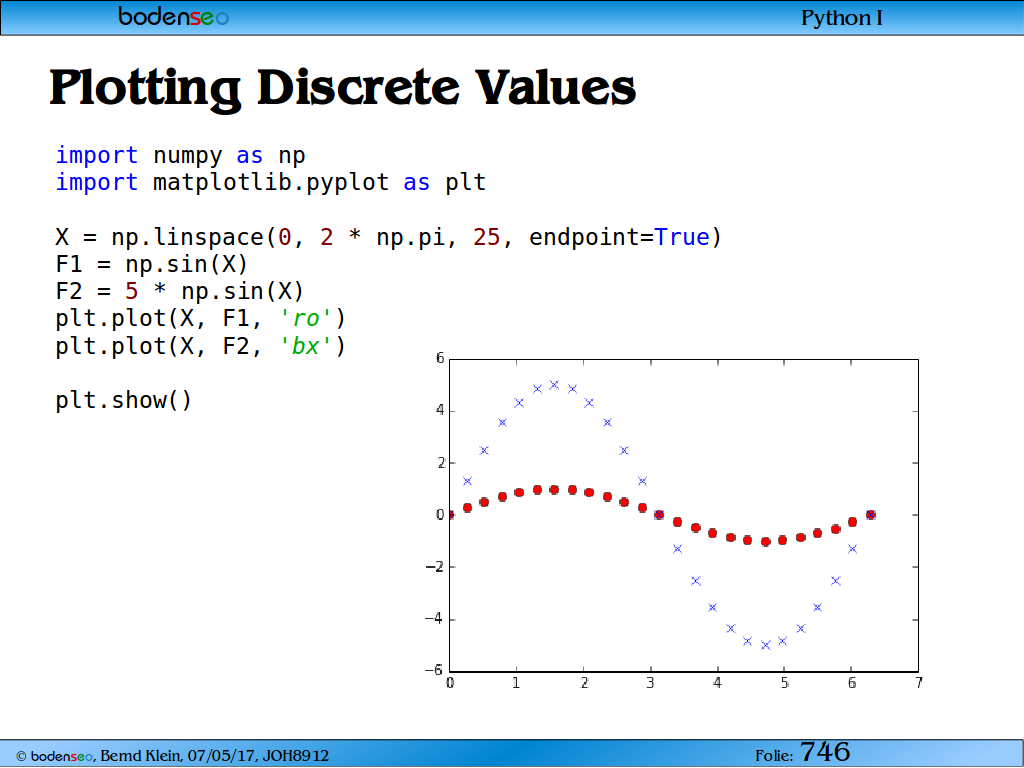Click the copyright text 'Bernd Klein, 07/05/17, JOH8912'
This screenshot has width=1024, height=768.
coord(214,756)
